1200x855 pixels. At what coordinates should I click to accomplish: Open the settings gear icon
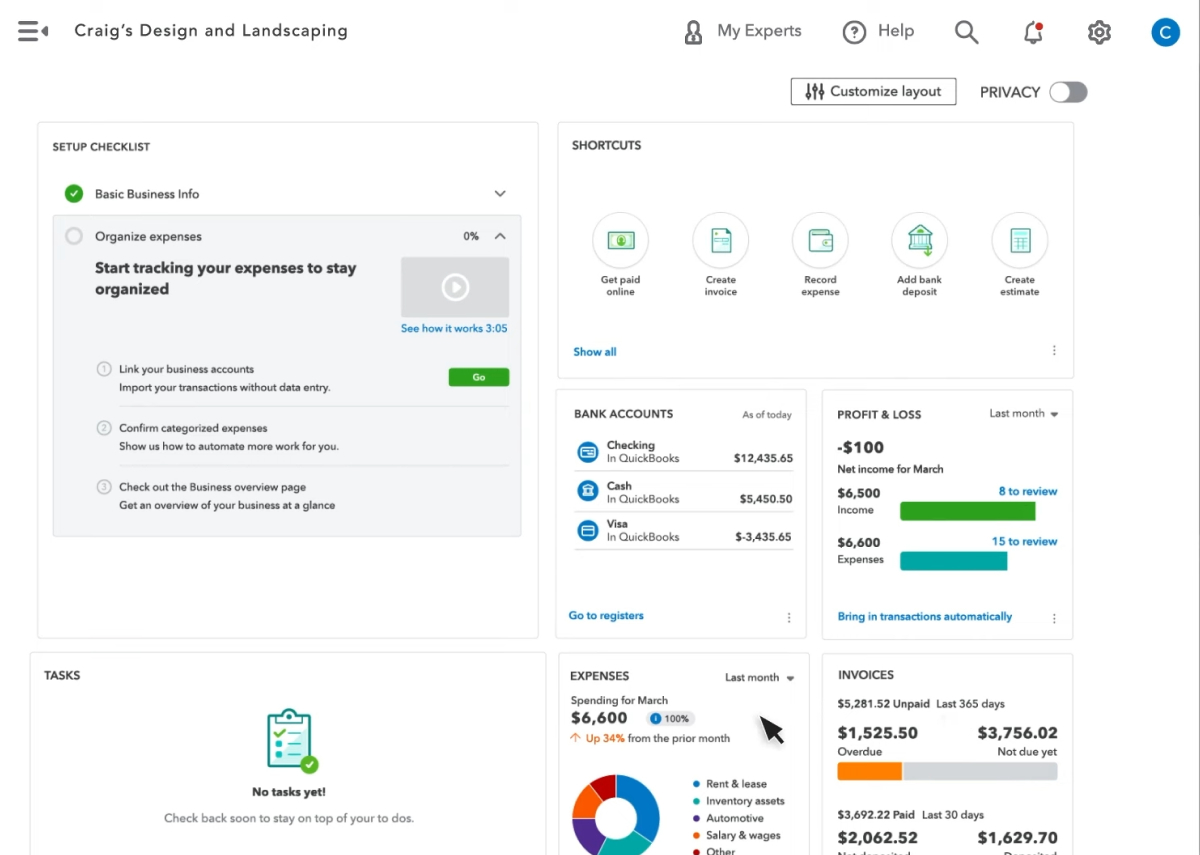1099,32
